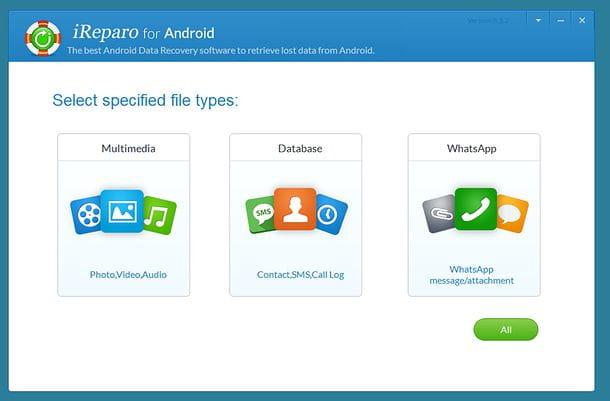This screenshot has width=610, height=401.
Task: Choose the orange contact person icon
Action: 295,209
